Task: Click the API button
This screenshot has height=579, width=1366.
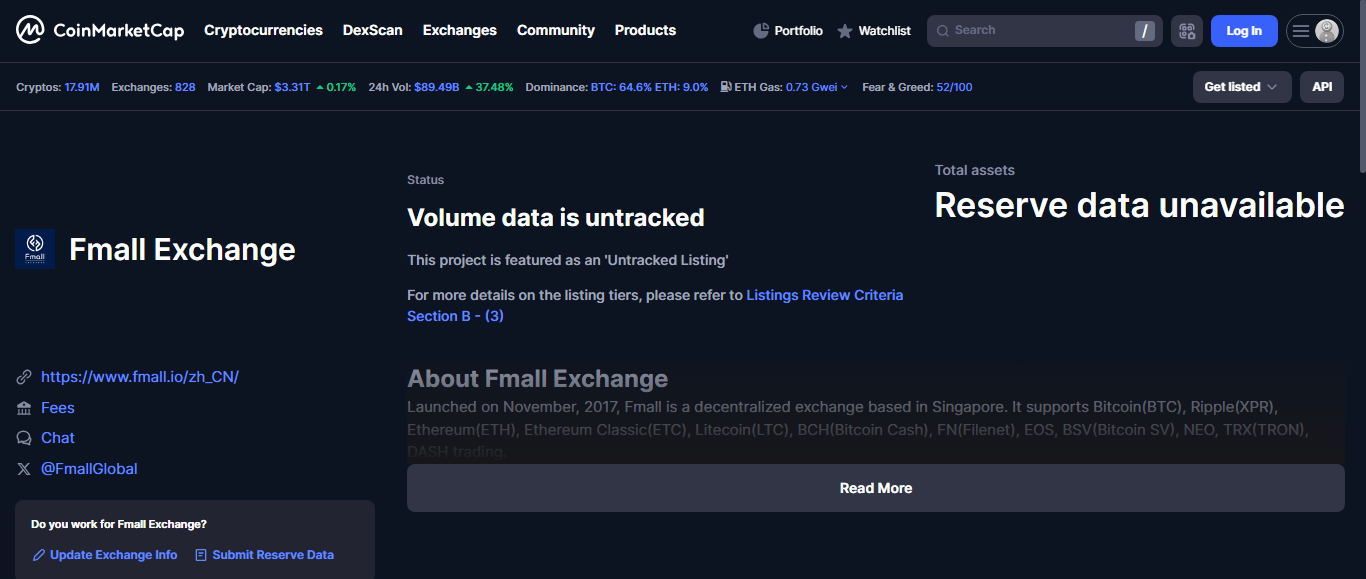Action: pos(1322,87)
